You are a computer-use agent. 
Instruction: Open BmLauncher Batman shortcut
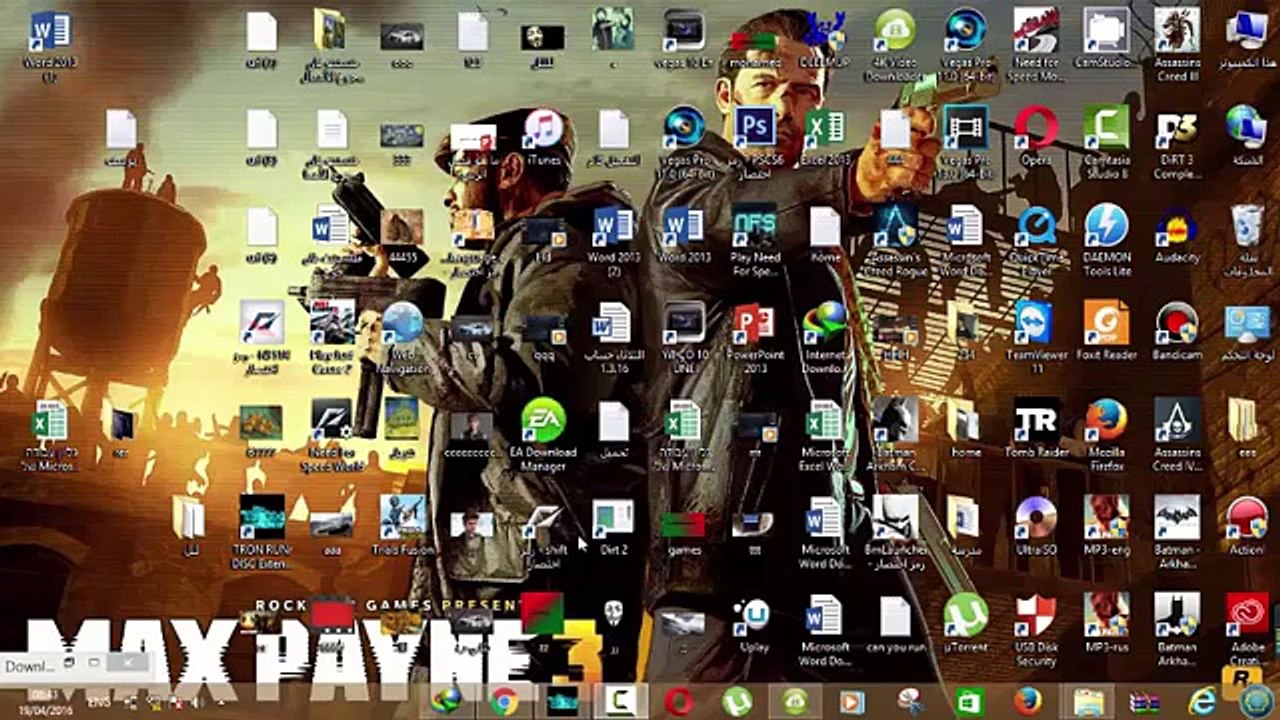point(894,532)
